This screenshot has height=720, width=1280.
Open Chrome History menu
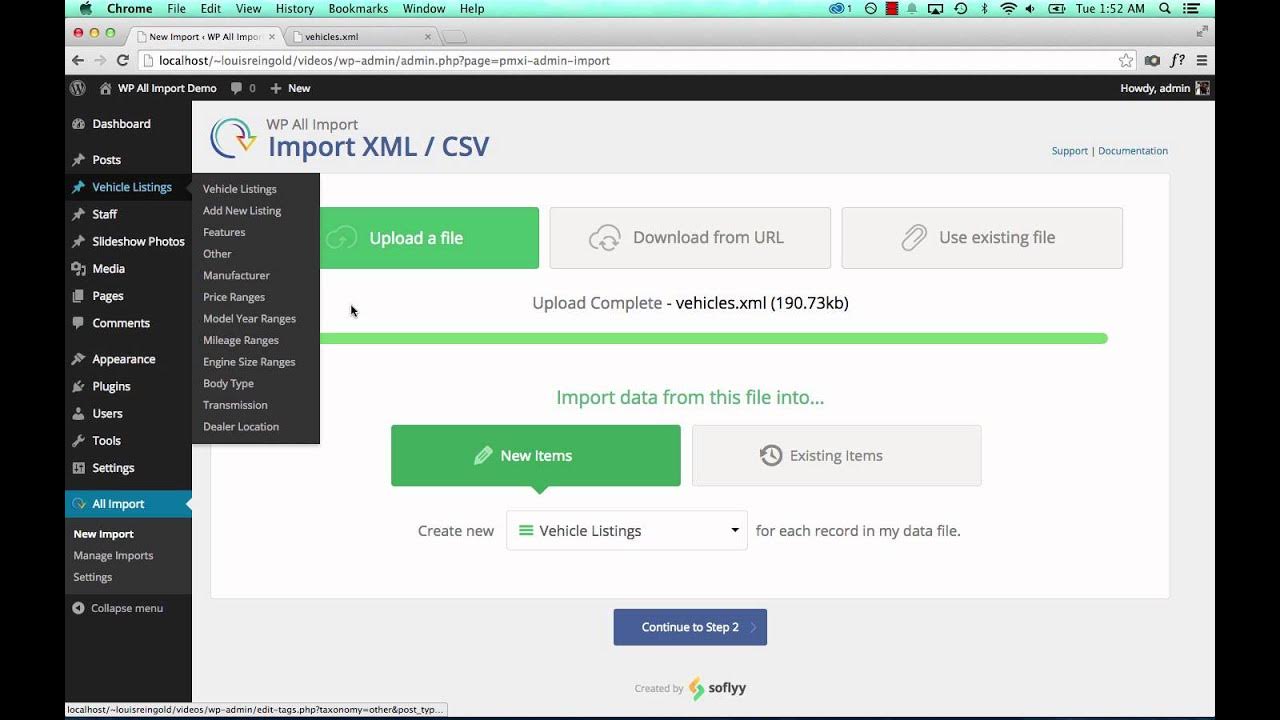[295, 8]
